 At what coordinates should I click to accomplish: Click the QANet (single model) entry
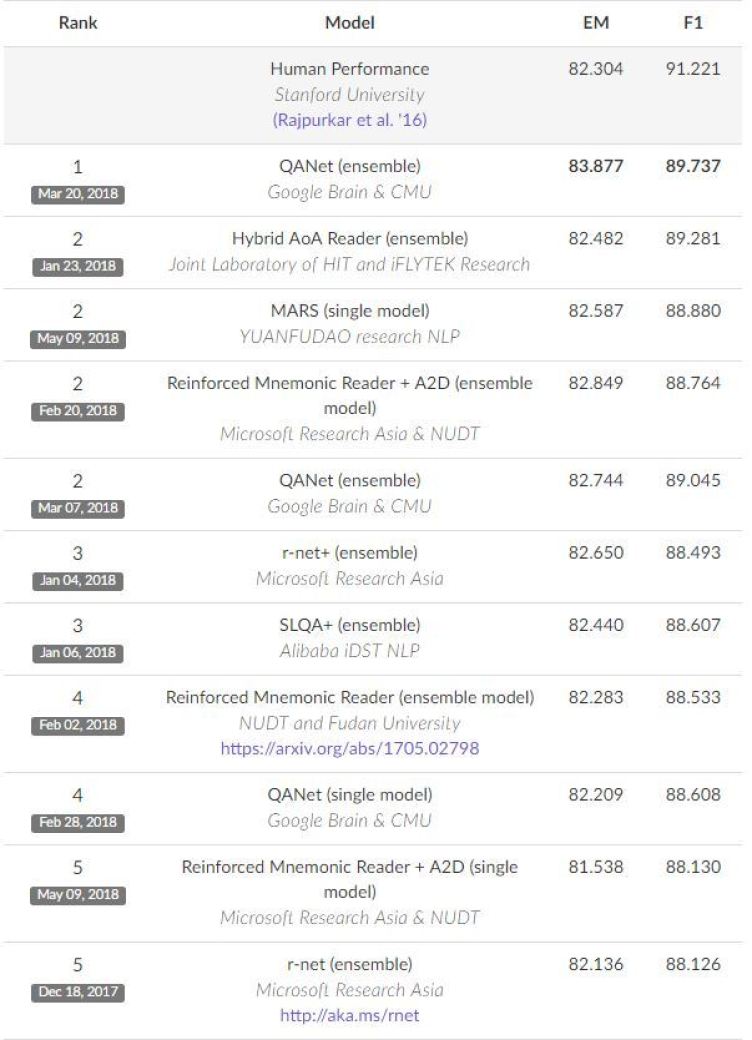(349, 795)
